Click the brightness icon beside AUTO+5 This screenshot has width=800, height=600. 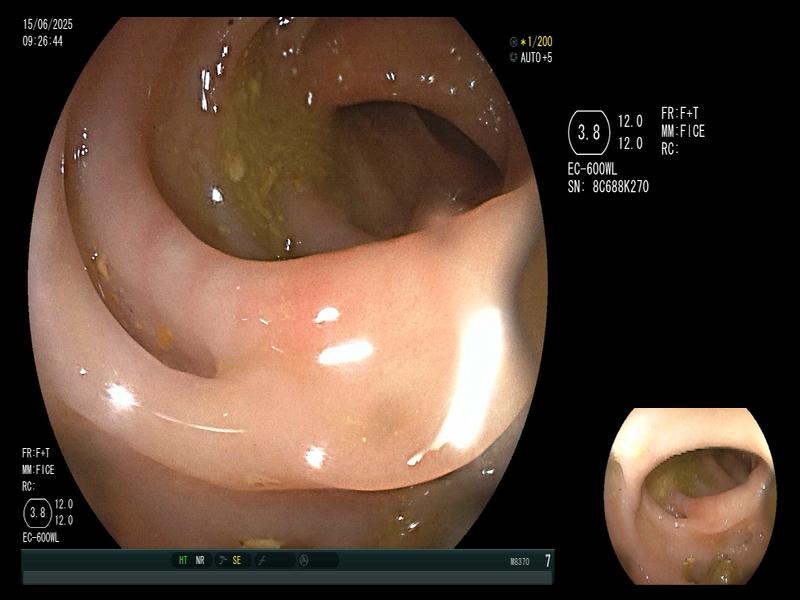point(513,58)
